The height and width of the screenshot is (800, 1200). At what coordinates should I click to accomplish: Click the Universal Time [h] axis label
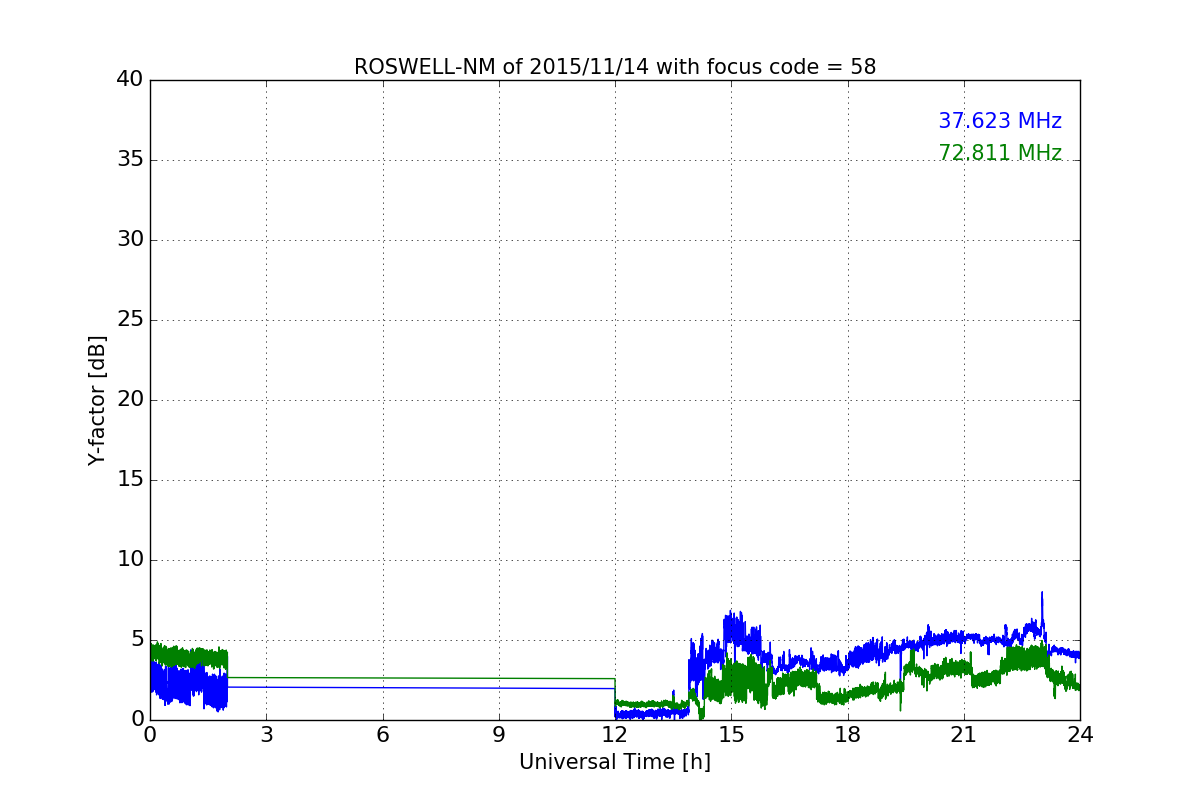tap(615, 762)
